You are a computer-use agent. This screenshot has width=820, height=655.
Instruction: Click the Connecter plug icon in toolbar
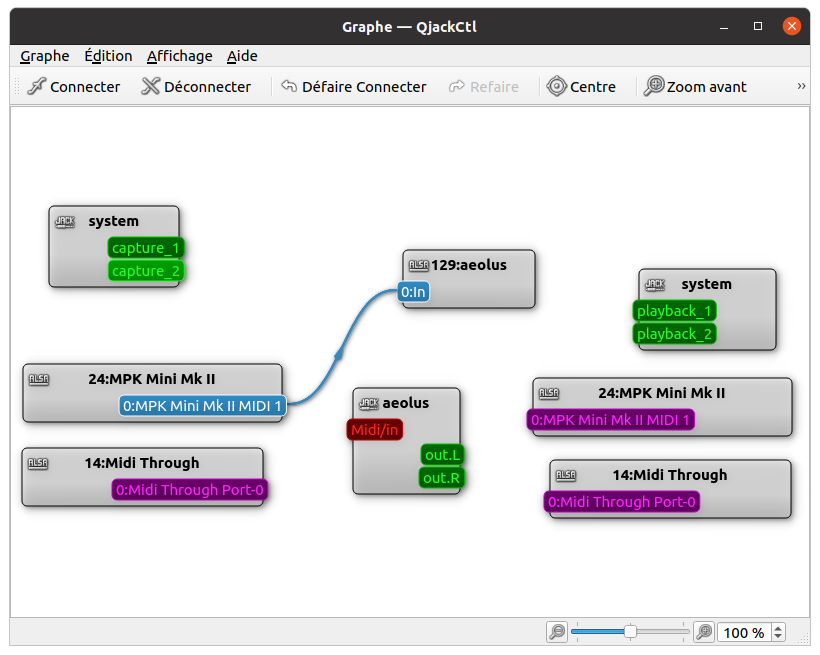(x=36, y=87)
